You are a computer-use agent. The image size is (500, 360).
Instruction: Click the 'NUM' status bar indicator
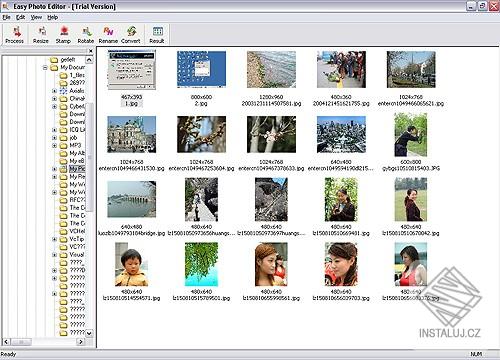pyautogui.click(x=476, y=354)
